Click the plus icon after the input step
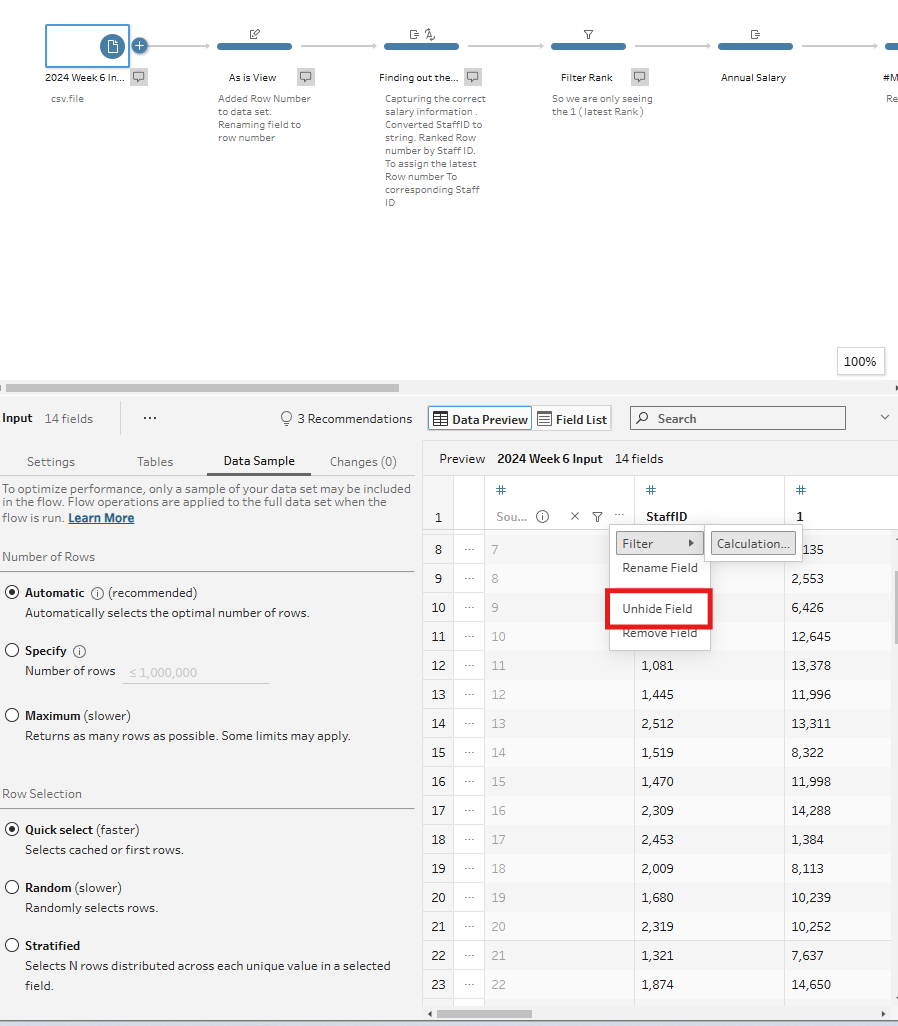Viewport: 898px width, 1026px height. click(x=140, y=45)
